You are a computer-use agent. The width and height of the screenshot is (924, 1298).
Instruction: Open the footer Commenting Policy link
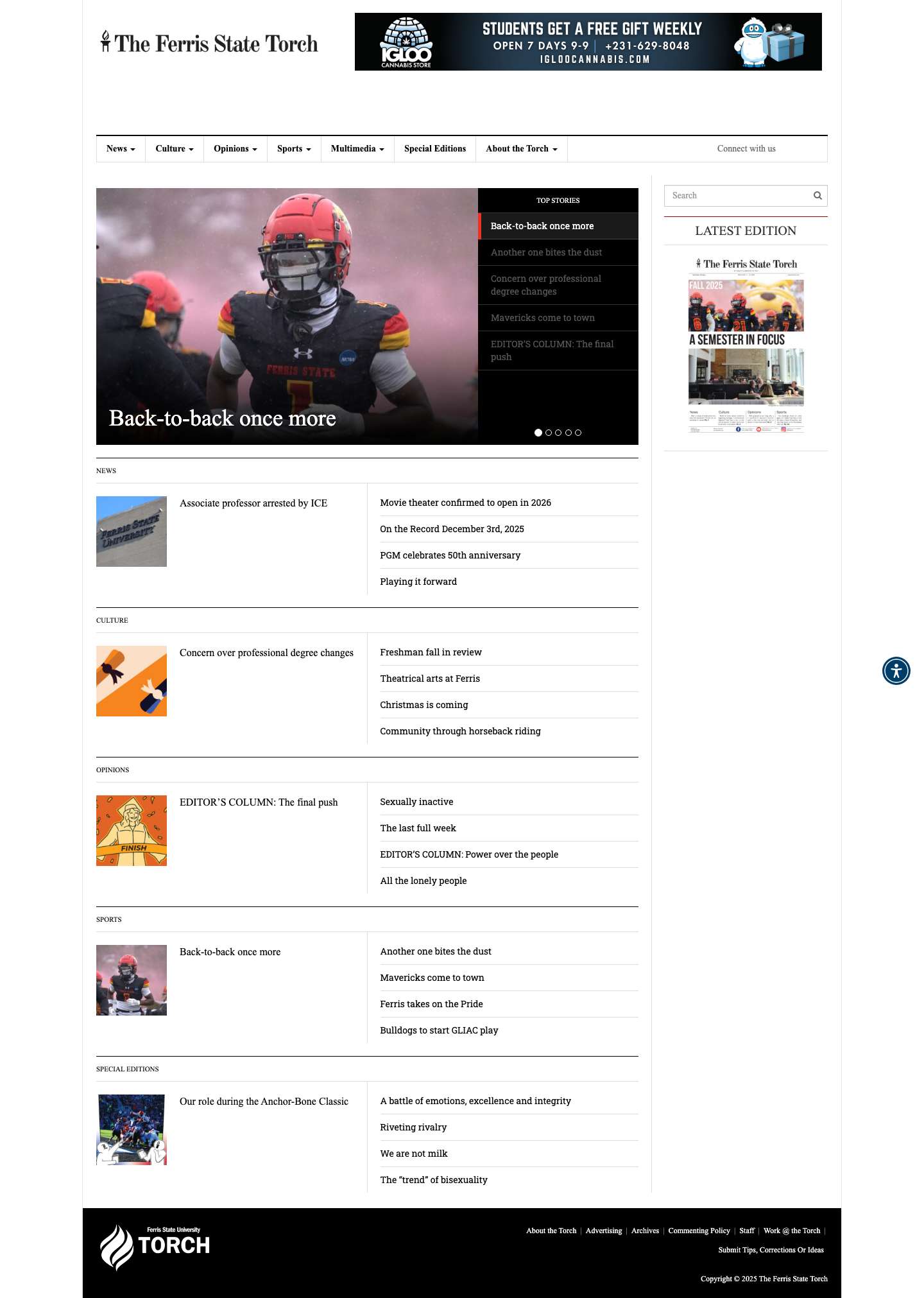[x=699, y=1231]
